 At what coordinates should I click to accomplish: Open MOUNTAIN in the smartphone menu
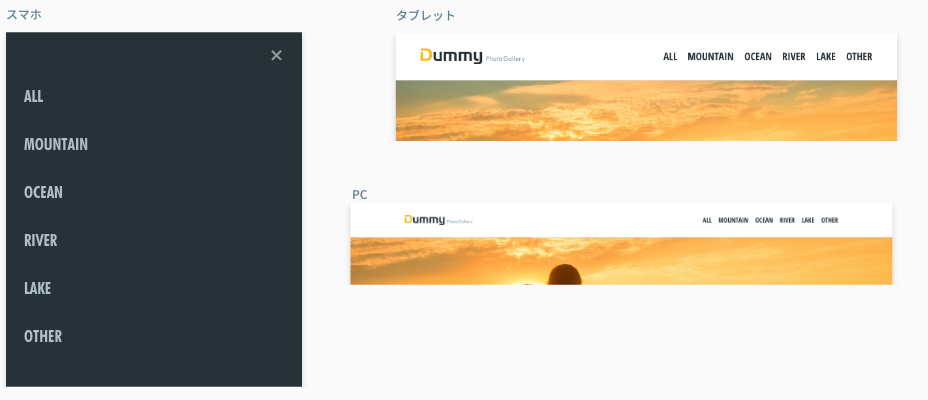56,144
